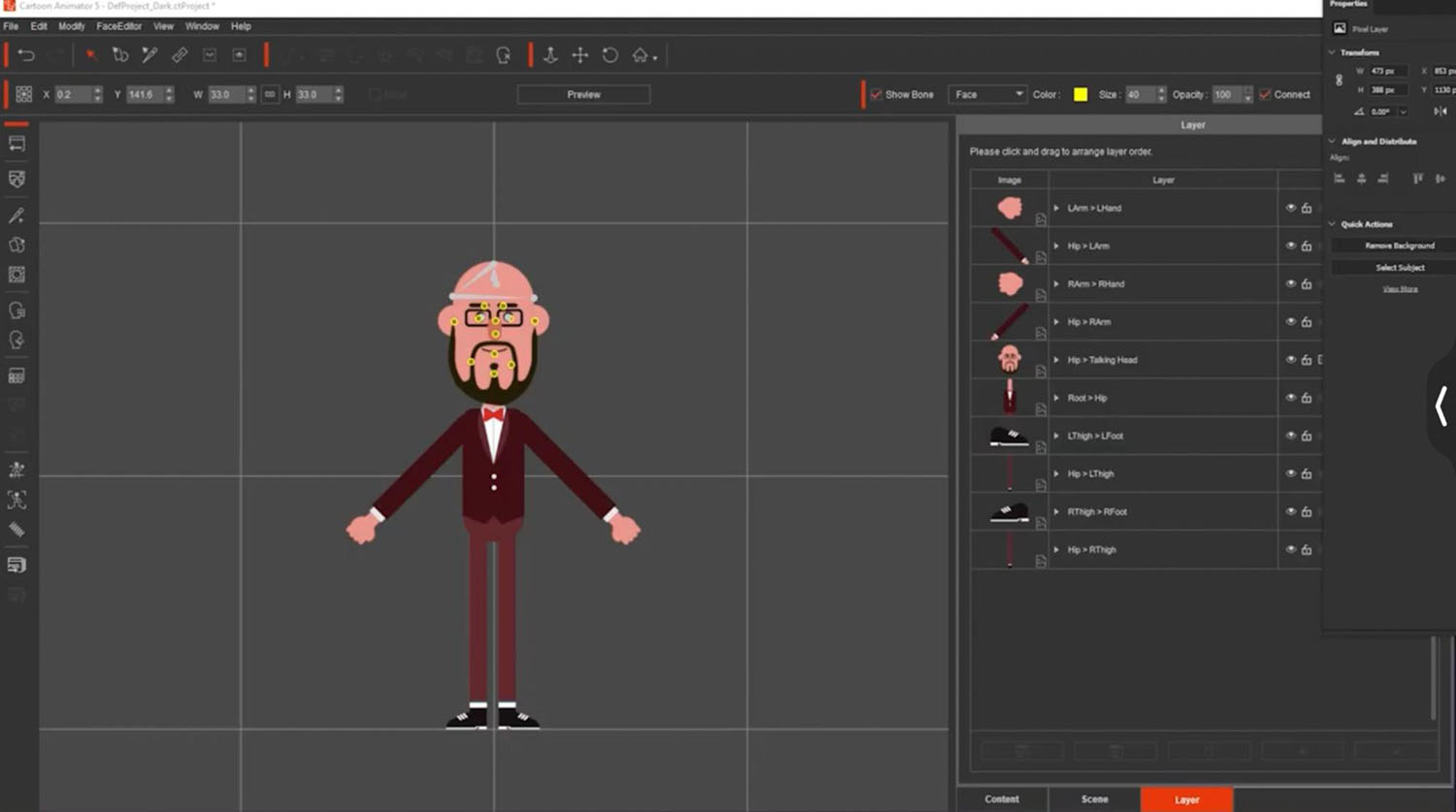The image size is (1456, 812).
Task: Open the Face dropdown menu
Action: tap(987, 94)
